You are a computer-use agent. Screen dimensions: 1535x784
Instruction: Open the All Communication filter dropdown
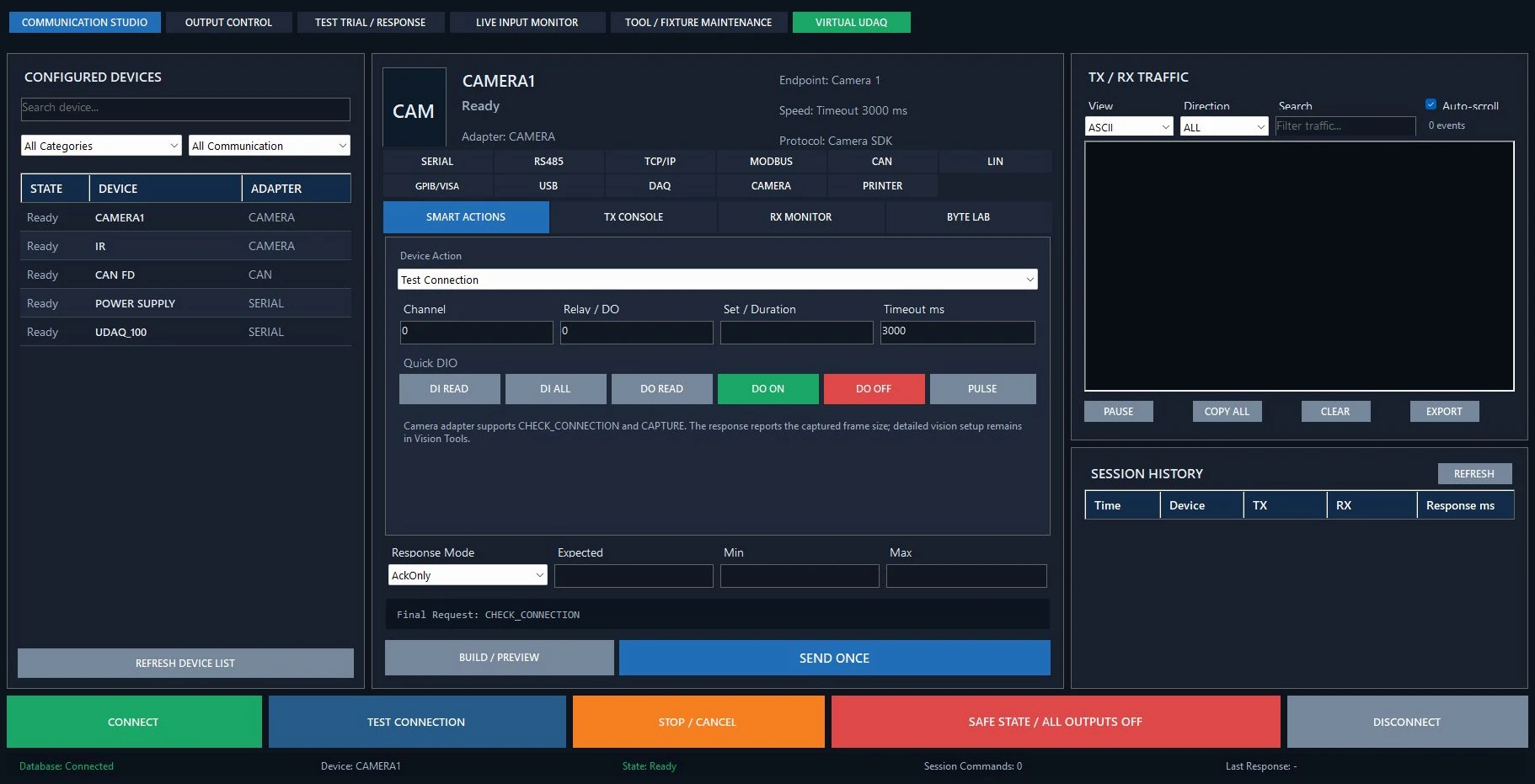[270, 146]
